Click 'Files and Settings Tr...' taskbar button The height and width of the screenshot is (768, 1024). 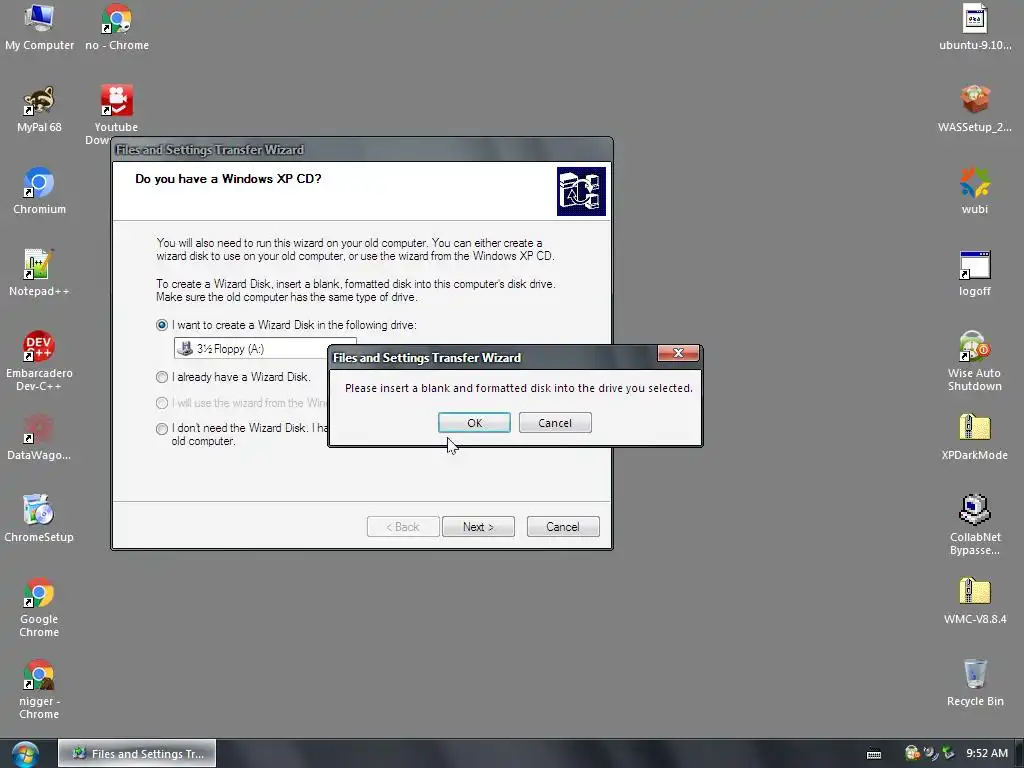137,754
